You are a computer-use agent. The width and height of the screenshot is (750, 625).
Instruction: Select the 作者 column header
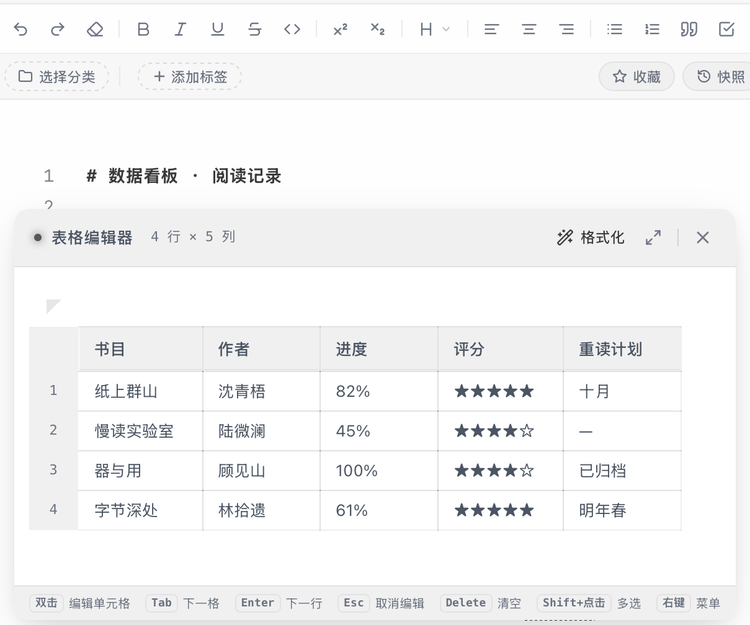[261, 349]
